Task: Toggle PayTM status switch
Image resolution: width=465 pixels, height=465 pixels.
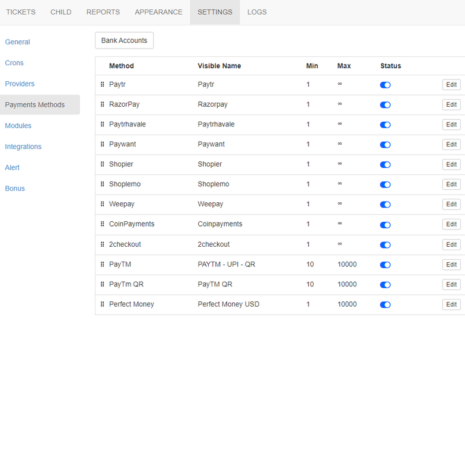Action: 385,265
